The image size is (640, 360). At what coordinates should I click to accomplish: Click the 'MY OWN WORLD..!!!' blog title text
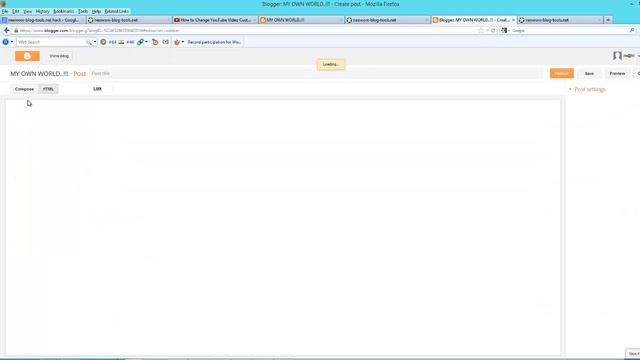point(39,74)
